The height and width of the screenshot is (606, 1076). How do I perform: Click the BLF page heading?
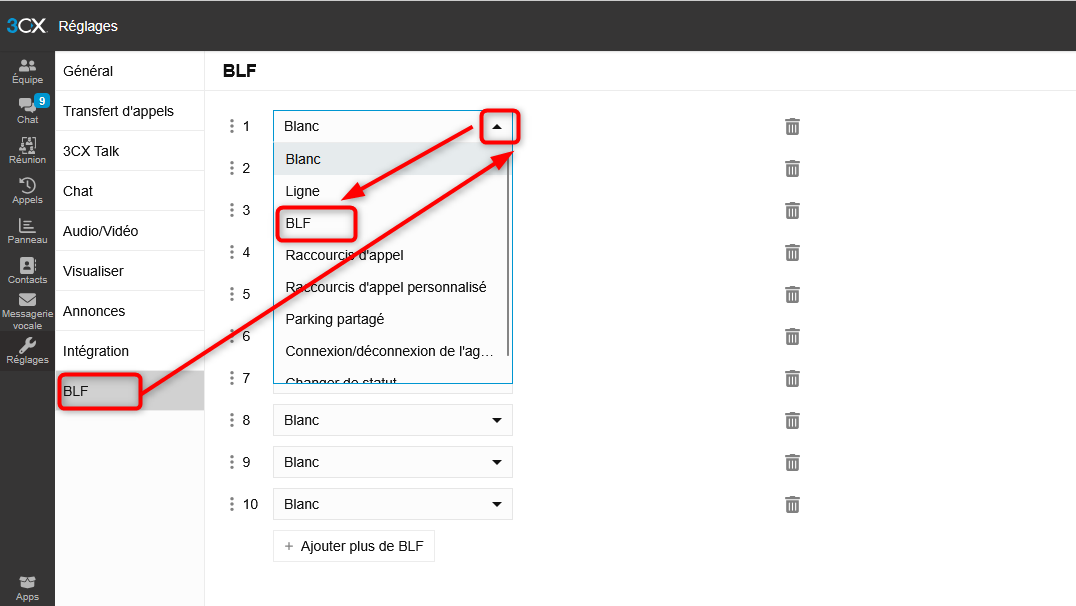[x=239, y=71]
